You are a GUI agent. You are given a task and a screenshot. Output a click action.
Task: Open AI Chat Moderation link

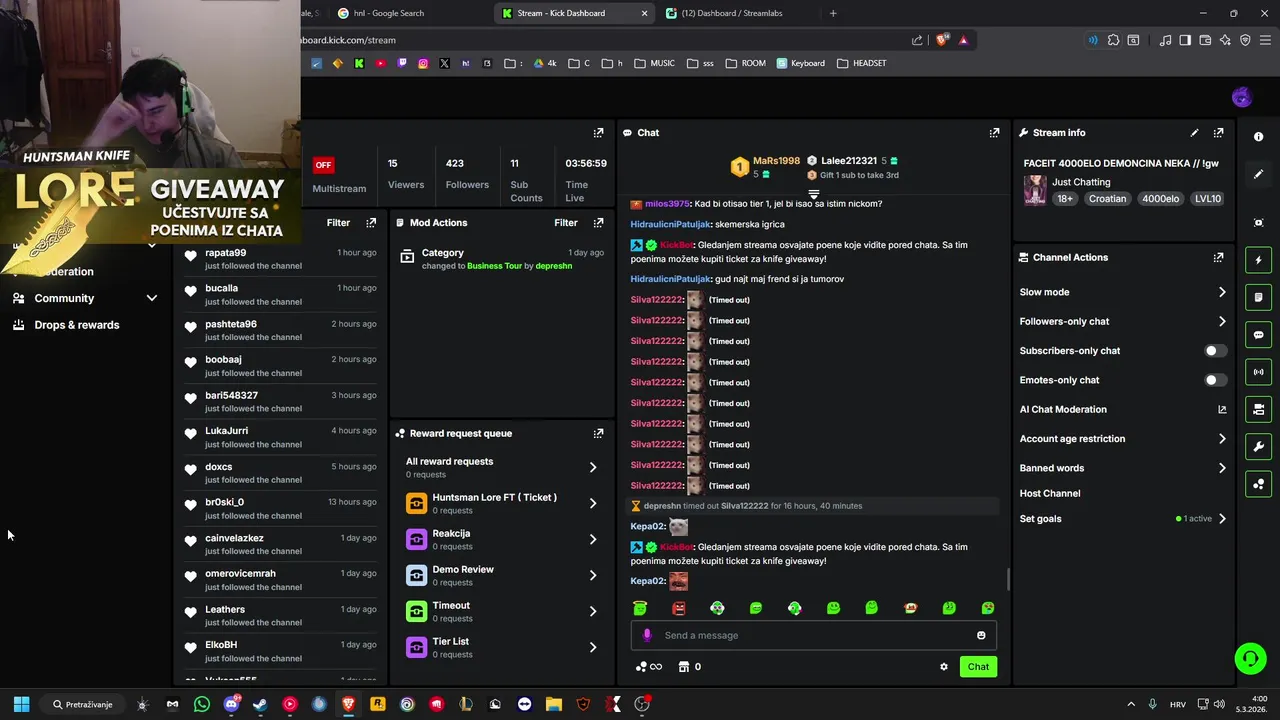point(1122,409)
